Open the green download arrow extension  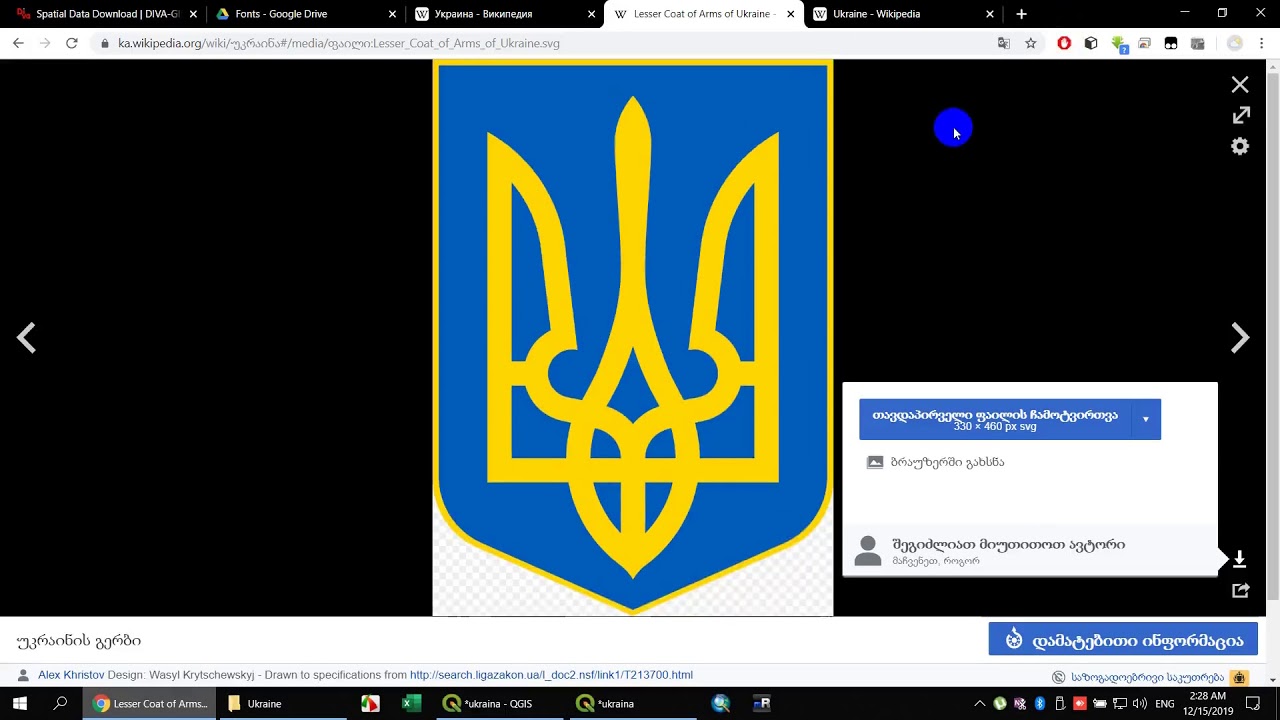[x=1118, y=43]
